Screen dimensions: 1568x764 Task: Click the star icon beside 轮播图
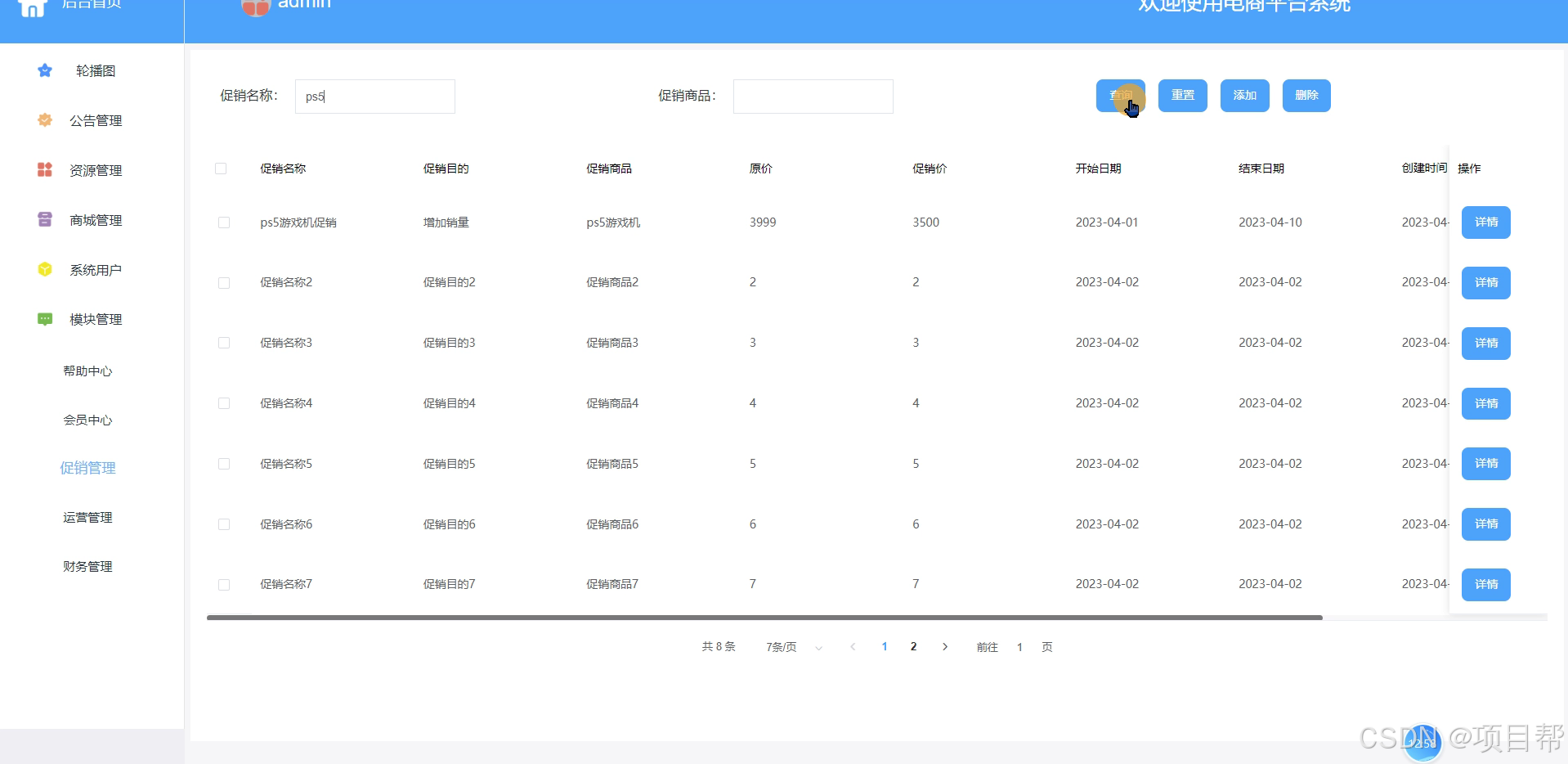point(45,70)
